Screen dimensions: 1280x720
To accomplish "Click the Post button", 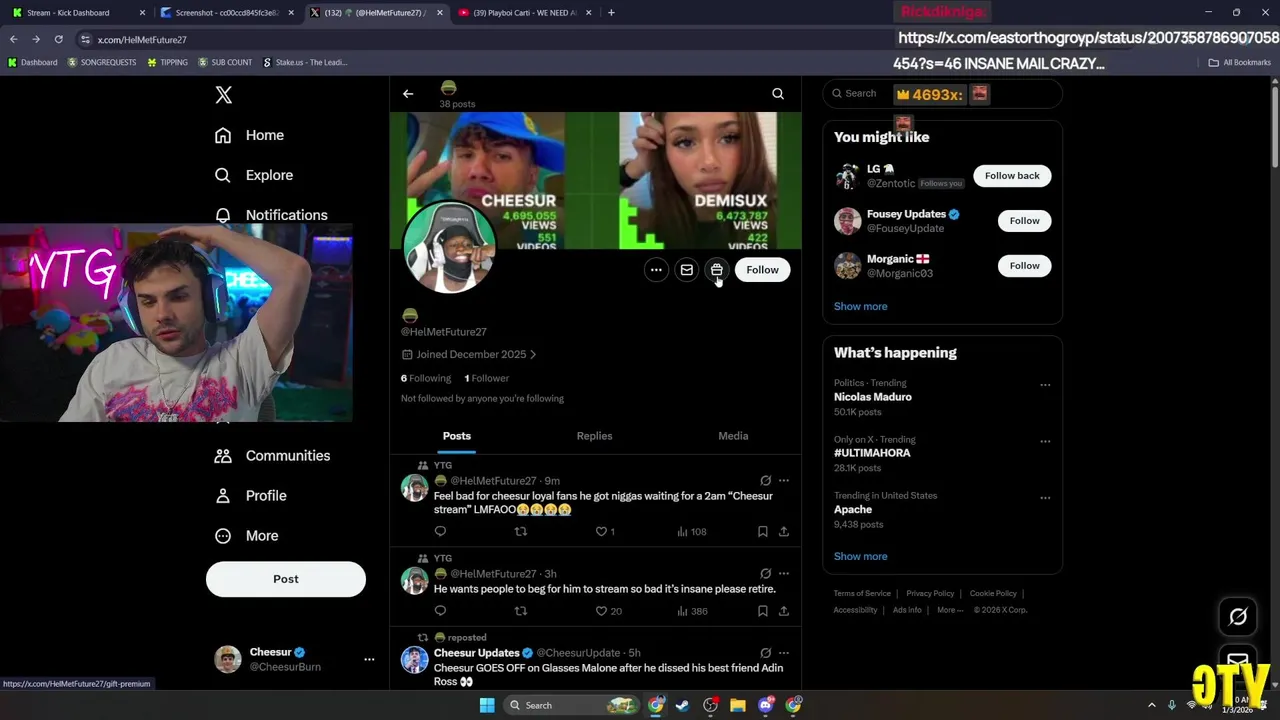I will coord(286,579).
